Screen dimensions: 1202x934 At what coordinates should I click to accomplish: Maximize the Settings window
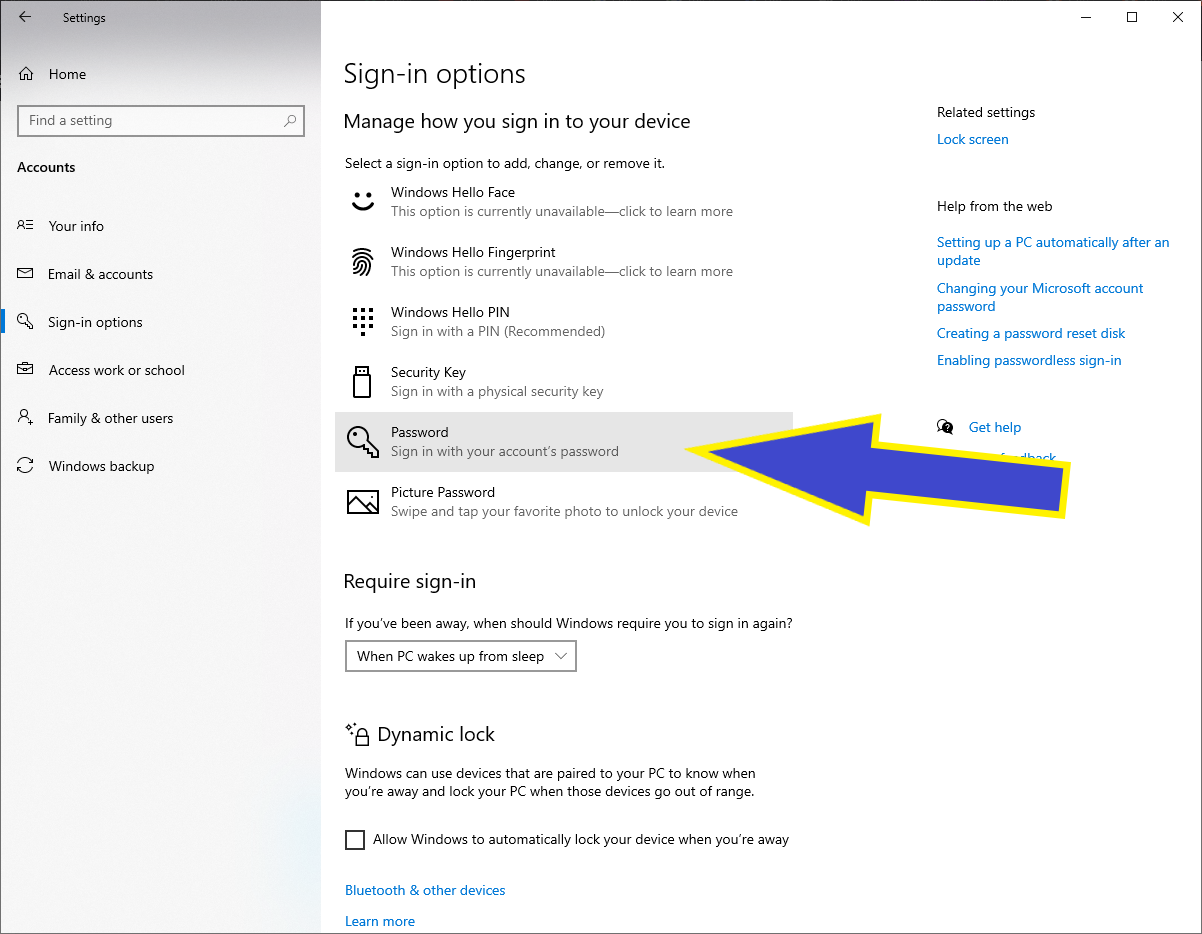point(1132,17)
